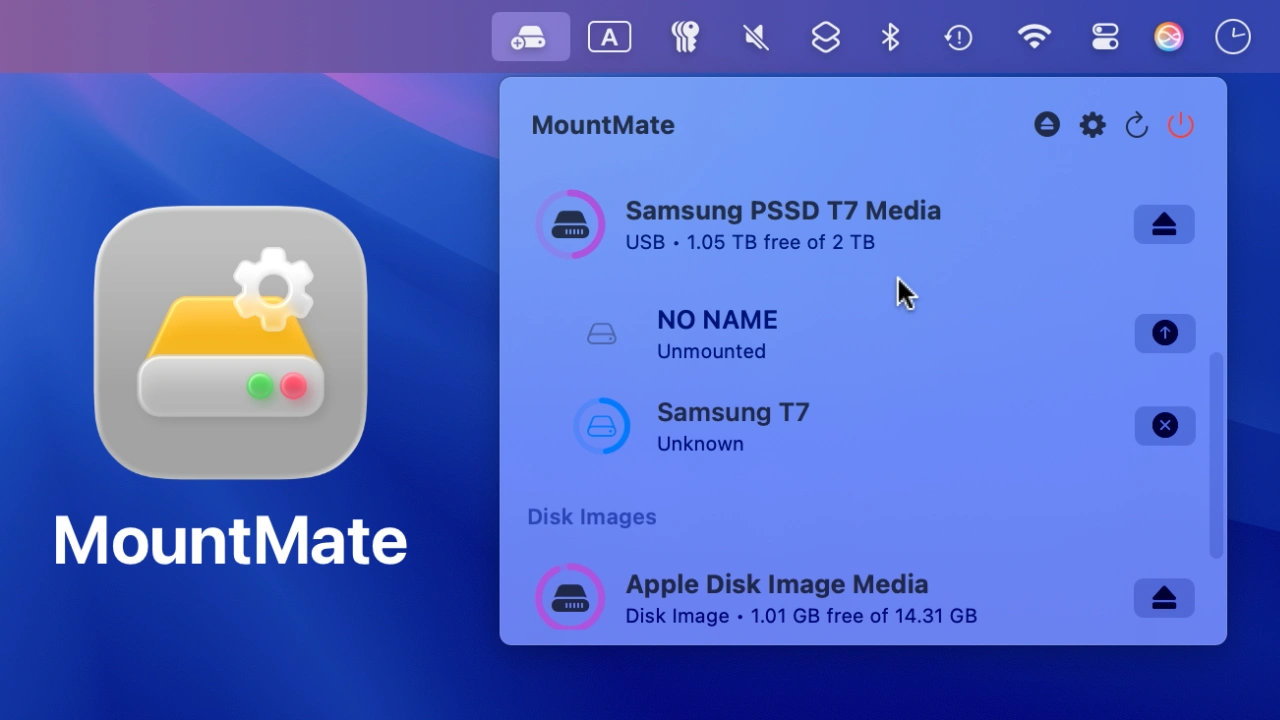1280x720 pixels.
Task: Eject the Samsung PSSD T7 Media drive
Action: (1163, 225)
